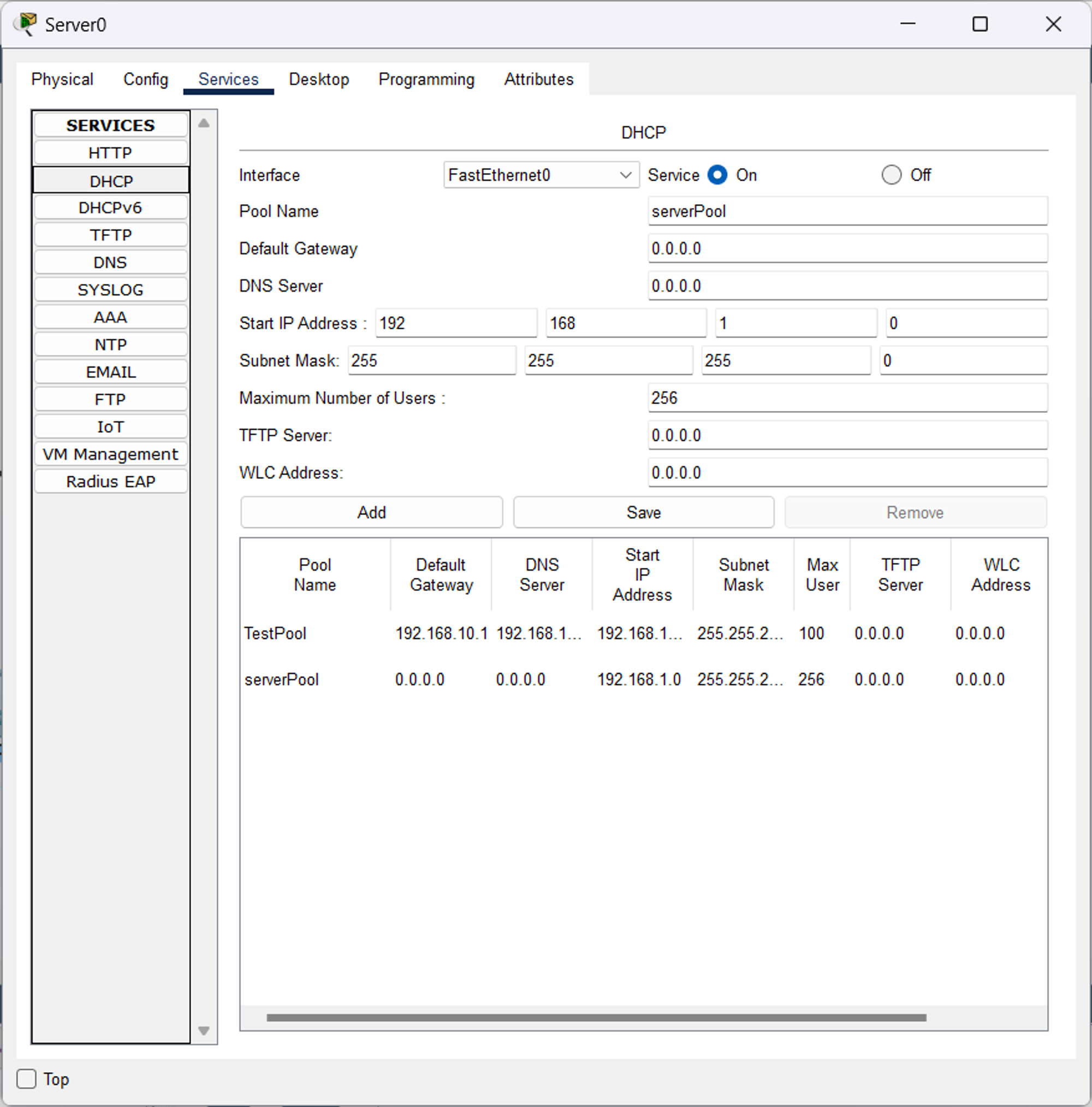Enable the Top checkbox
Image resolution: width=1092 pixels, height=1107 pixels.
click(26, 1079)
